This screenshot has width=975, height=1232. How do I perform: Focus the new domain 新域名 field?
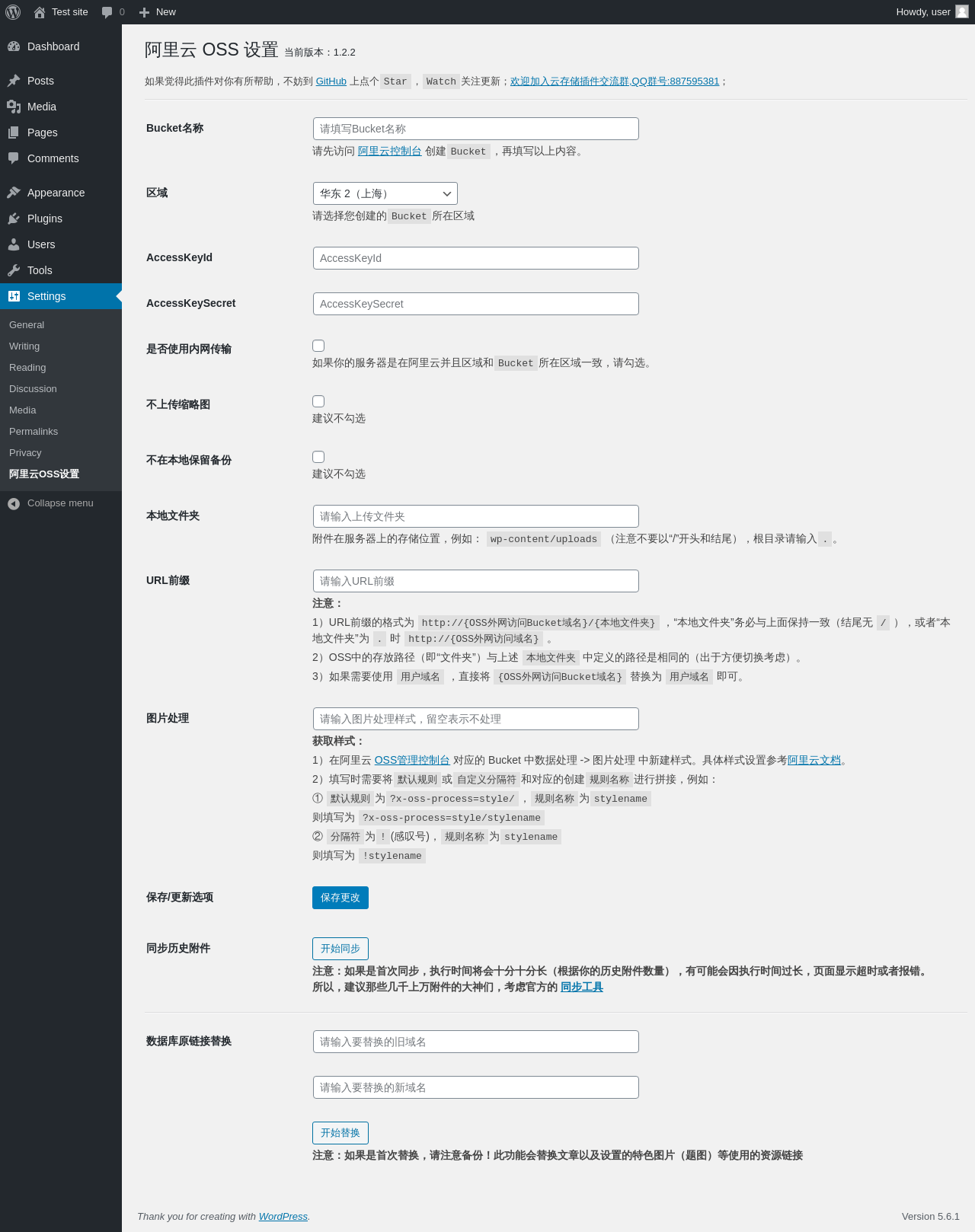tap(476, 1087)
